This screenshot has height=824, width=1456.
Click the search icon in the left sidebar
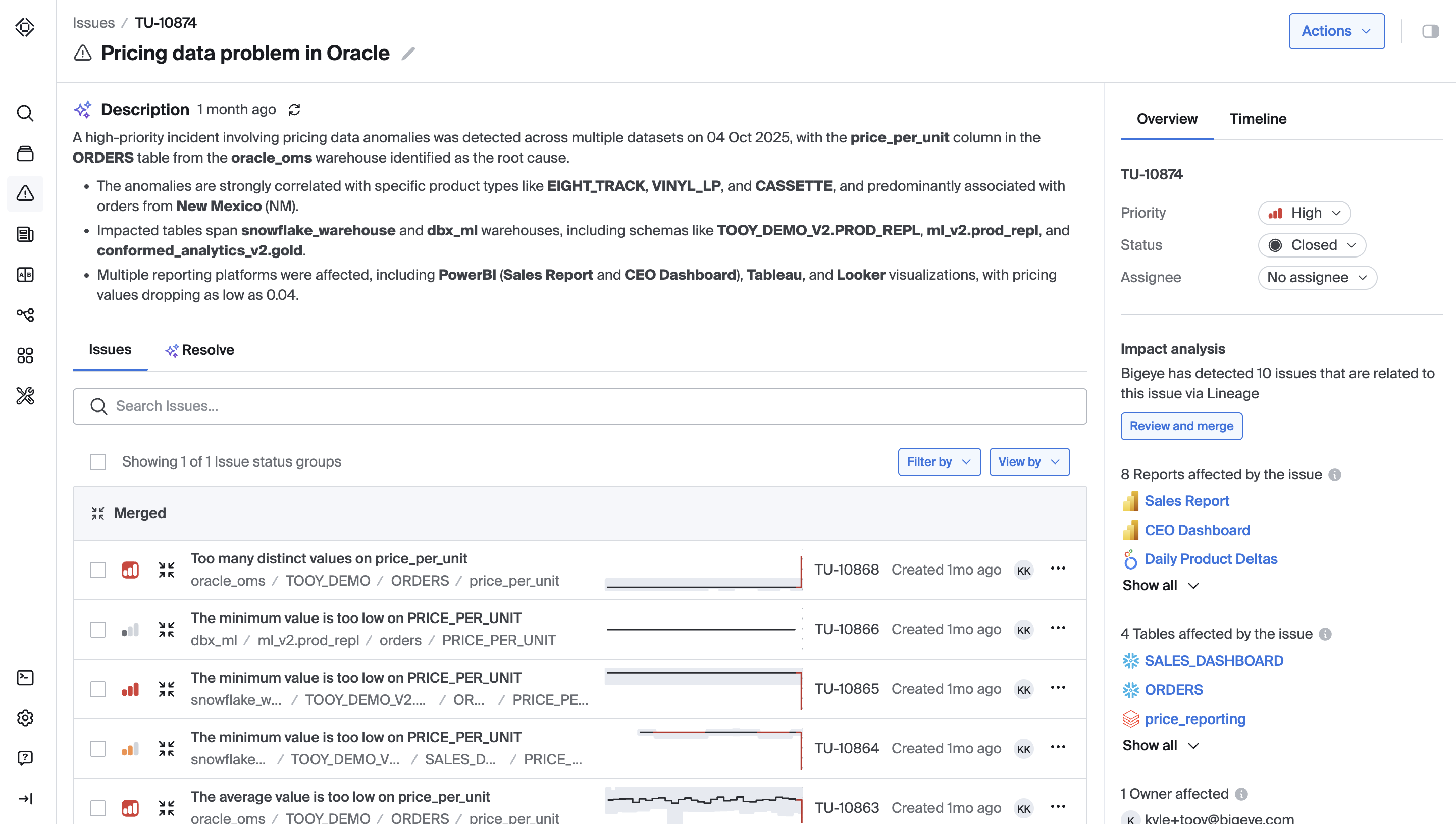25,113
